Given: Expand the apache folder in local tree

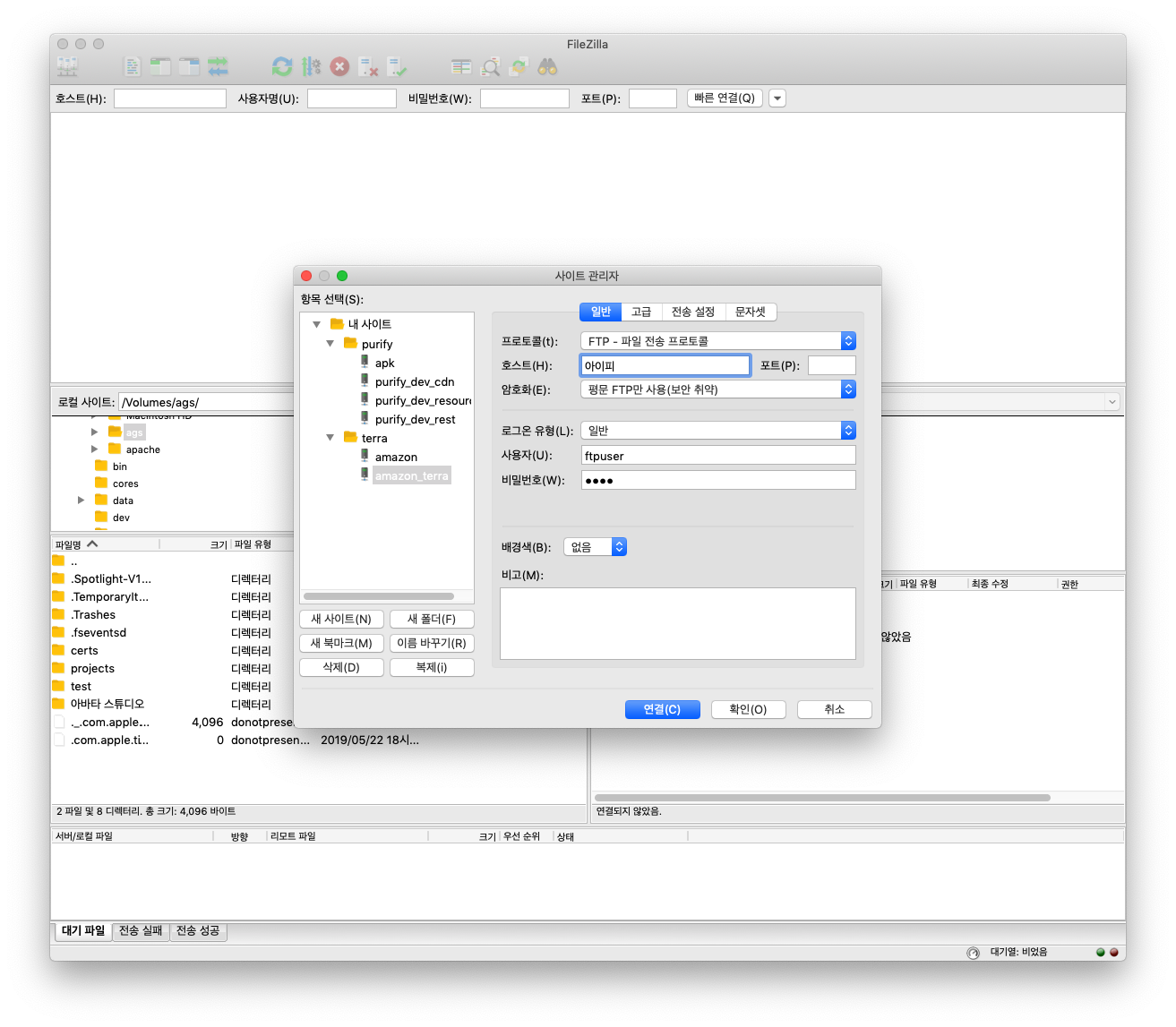Looking at the screenshot, I should point(95,449).
